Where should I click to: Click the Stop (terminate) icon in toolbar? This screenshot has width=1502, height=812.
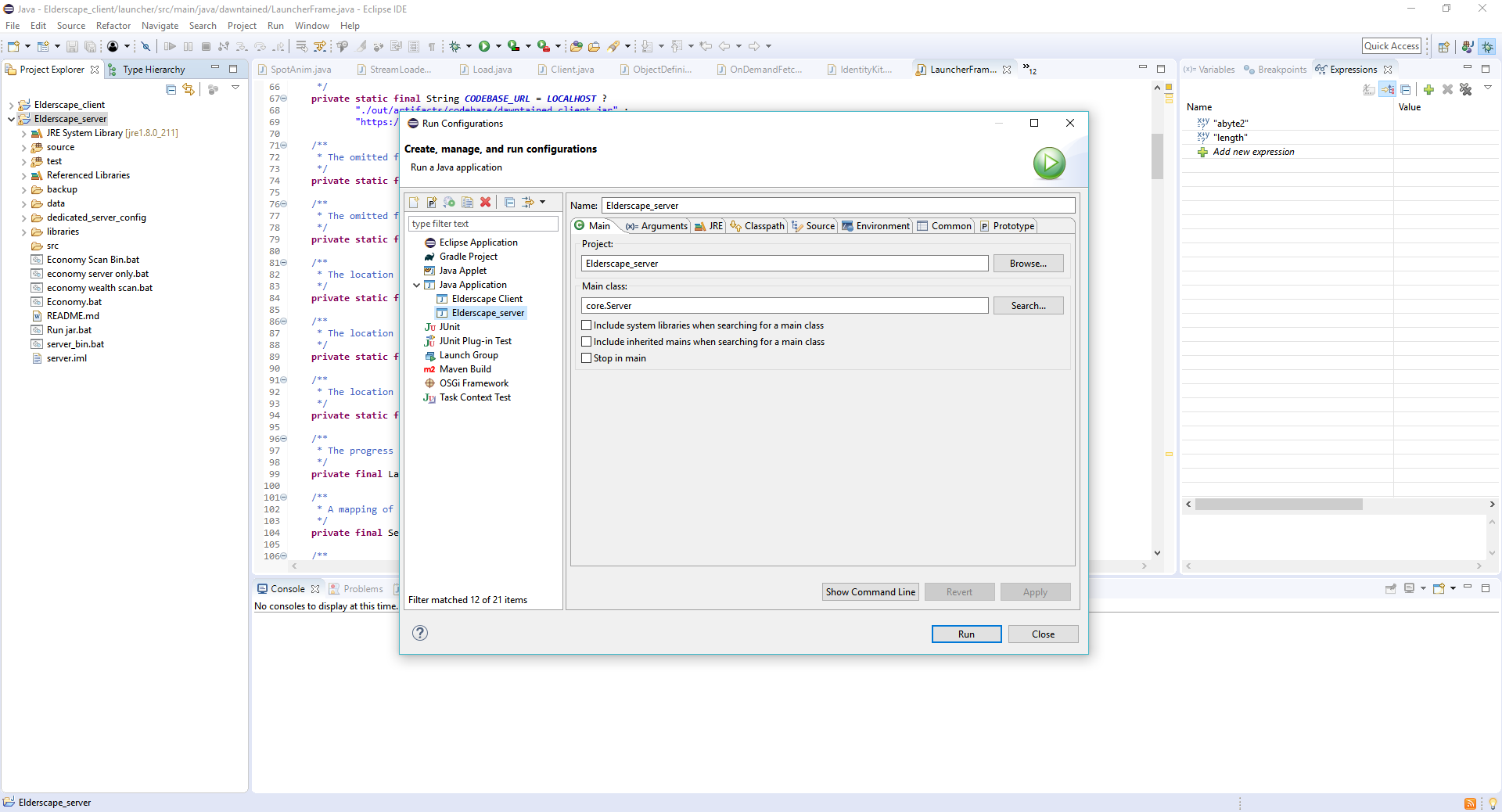click(206, 47)
